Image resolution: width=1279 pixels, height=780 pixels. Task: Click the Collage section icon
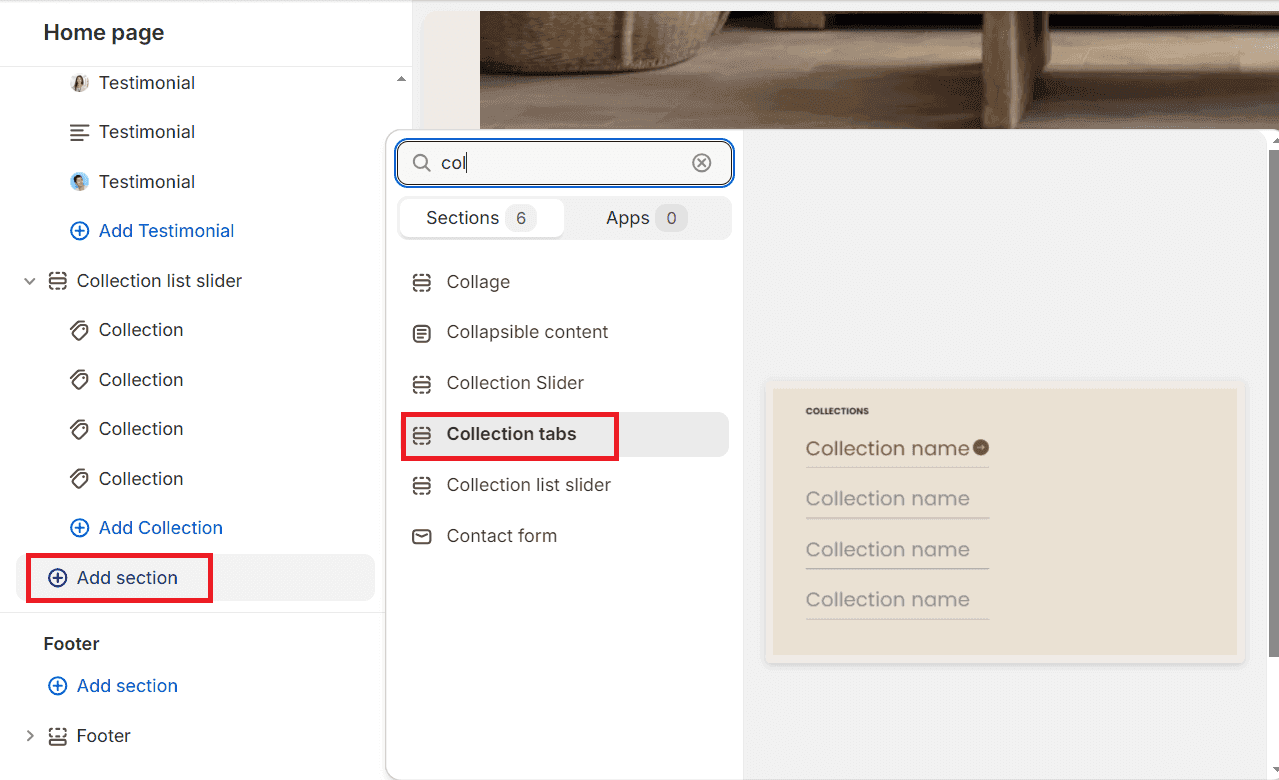(x=422, y=283)
